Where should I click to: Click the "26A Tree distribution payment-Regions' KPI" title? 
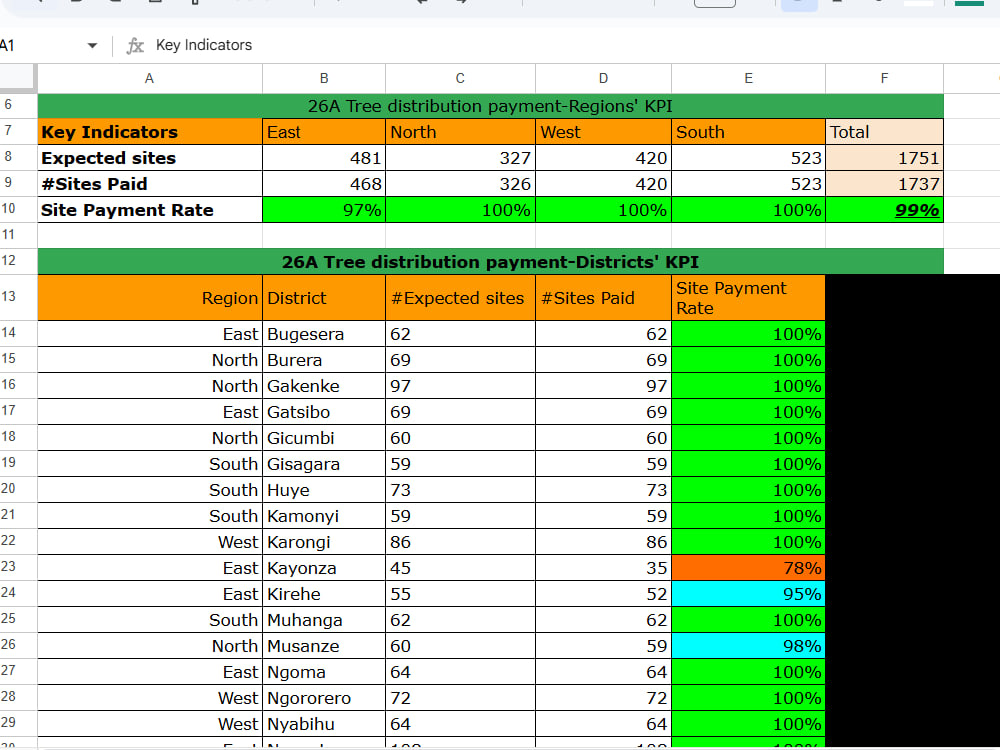tap(490, 106)
